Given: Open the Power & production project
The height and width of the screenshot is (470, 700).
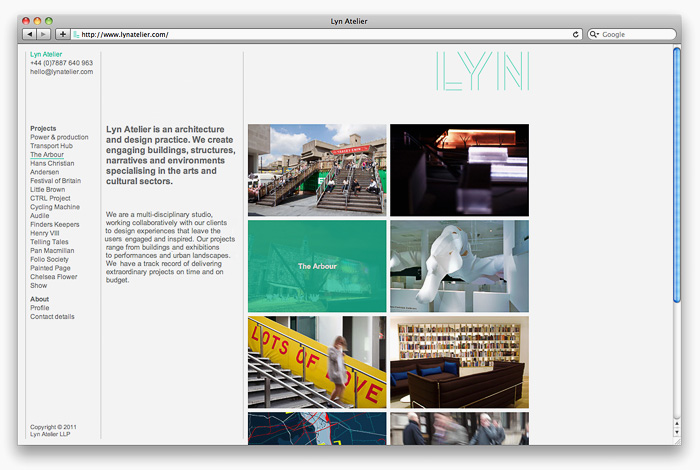Looking at the screenshot, I should [x=59, y=137].
